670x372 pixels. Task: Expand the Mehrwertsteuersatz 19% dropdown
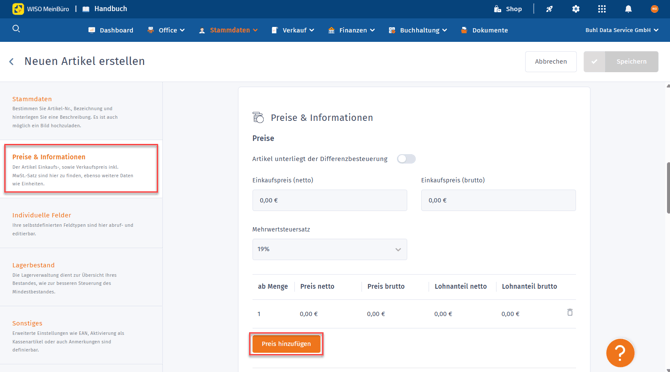329,249
